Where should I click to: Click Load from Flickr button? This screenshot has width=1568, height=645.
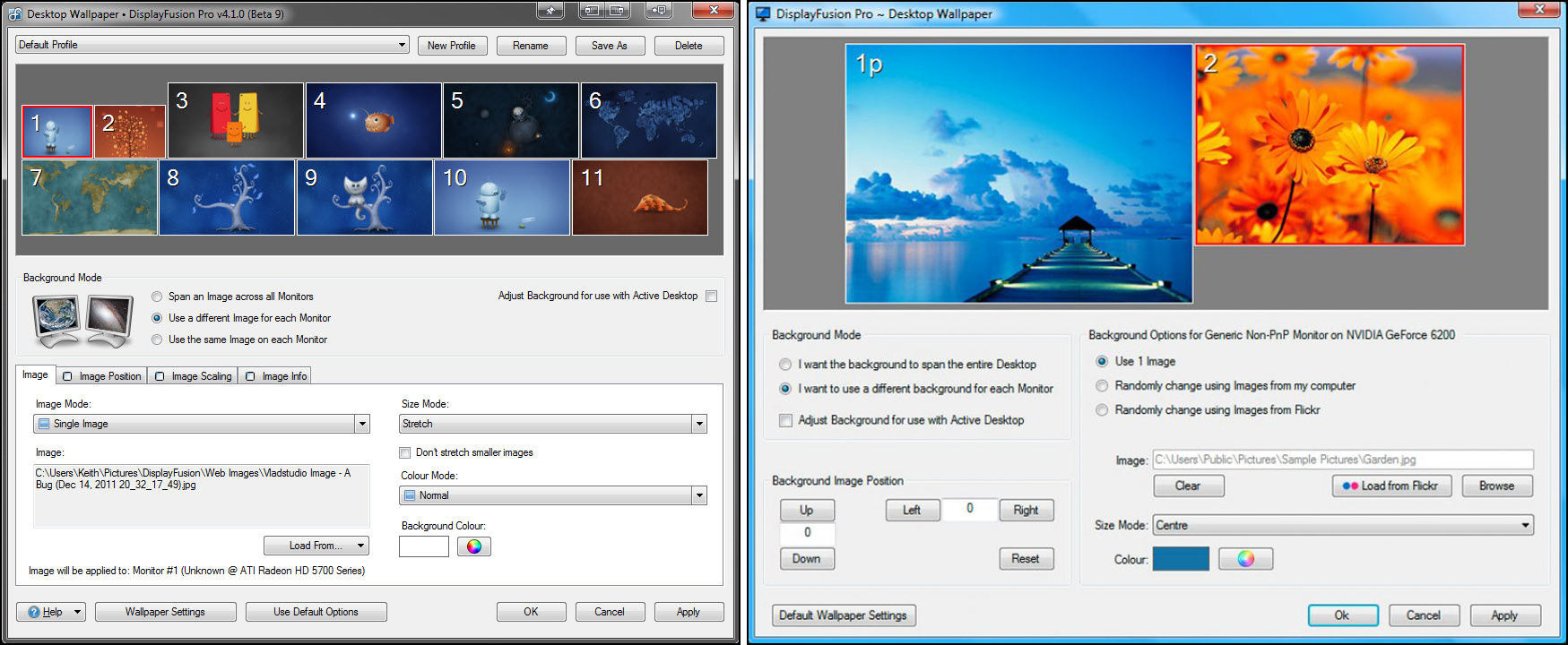(1391, 486)
